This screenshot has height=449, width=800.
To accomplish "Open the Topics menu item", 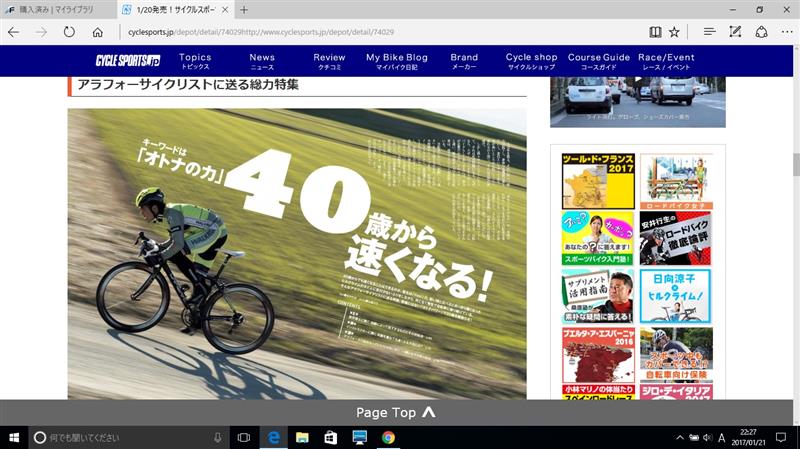I will coord(195,61).
